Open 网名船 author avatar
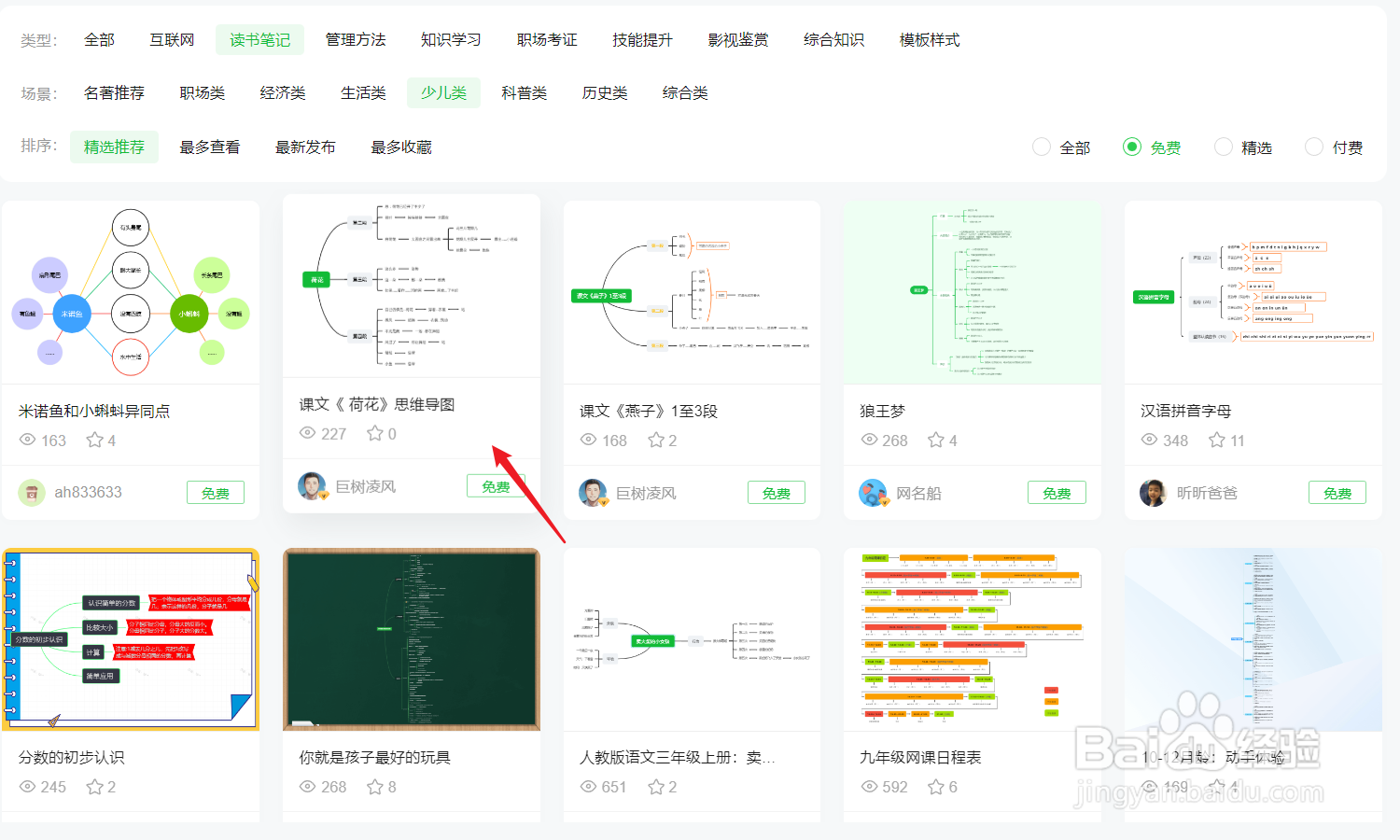Image resolution: width=1400 pixels, height=840 pixels. pos(874,493)
